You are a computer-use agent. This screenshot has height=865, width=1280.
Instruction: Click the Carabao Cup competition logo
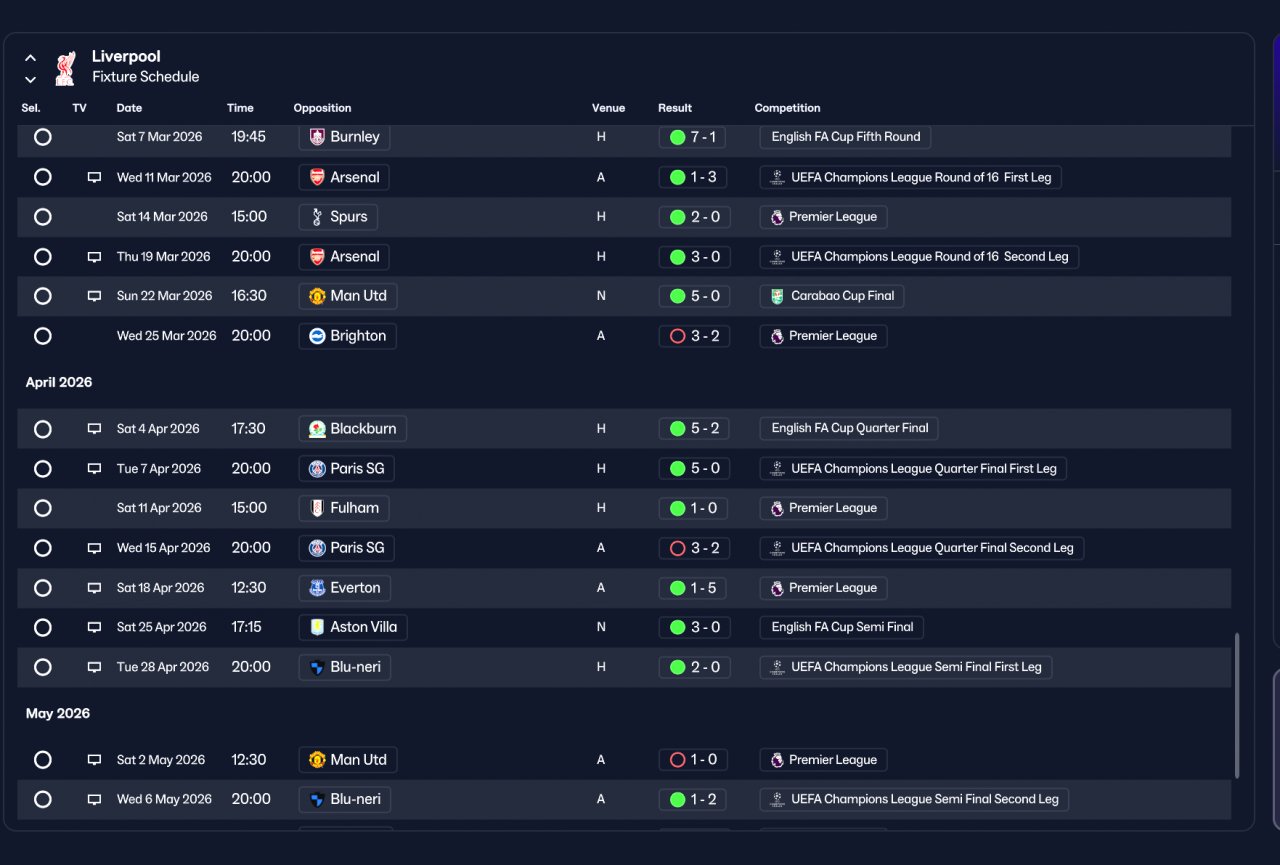(x=777, y=296)
